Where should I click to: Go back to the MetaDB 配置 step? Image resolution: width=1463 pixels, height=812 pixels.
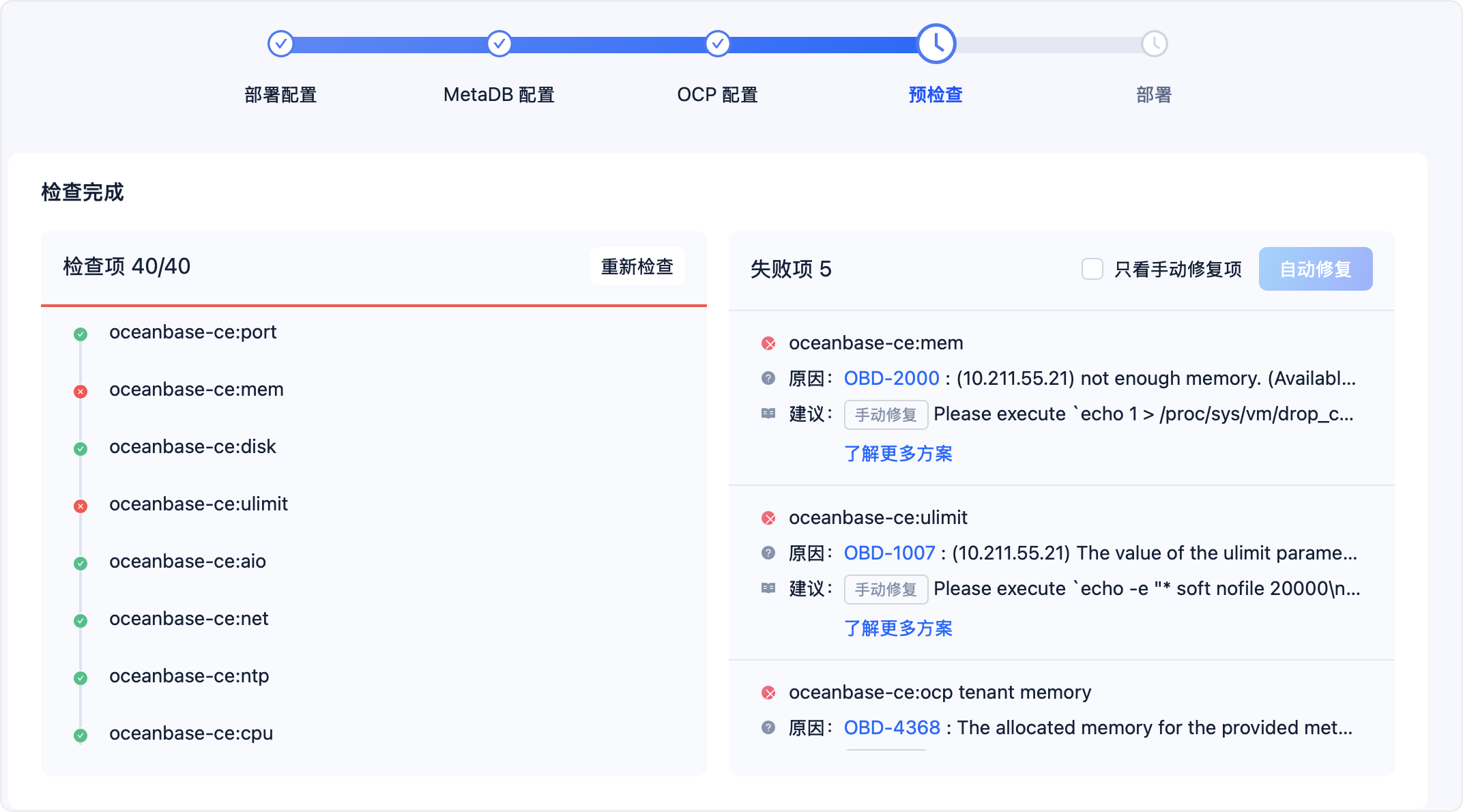click(499, 95)
